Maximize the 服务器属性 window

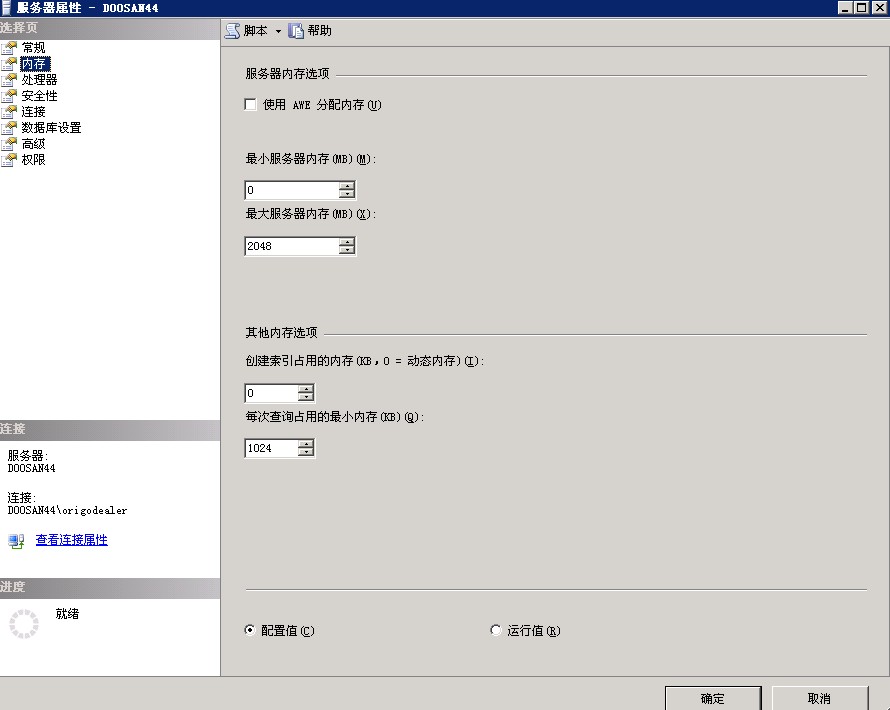pyautogui.click(x=862, y=7)
